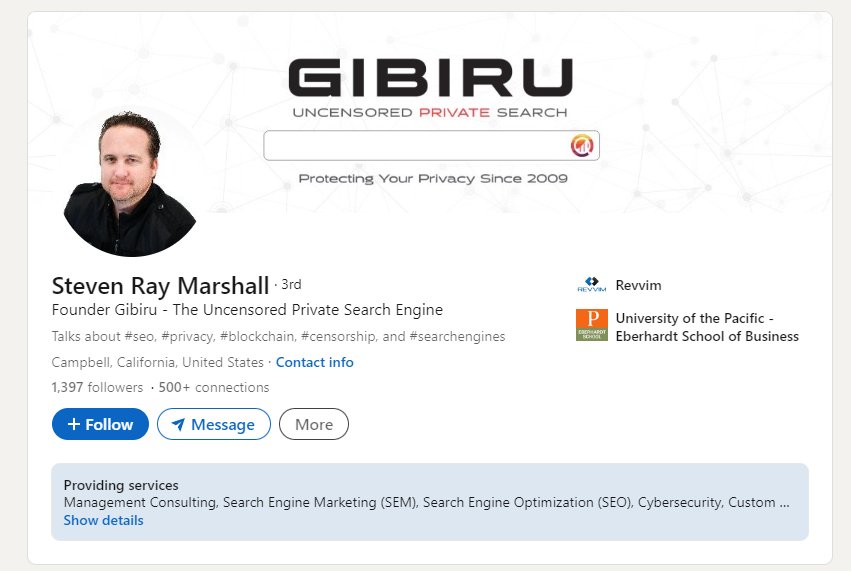This screenshot has height=571, width=851.
Task: Click the colorful search icon in banner
Action: click(x=582, y=146)
